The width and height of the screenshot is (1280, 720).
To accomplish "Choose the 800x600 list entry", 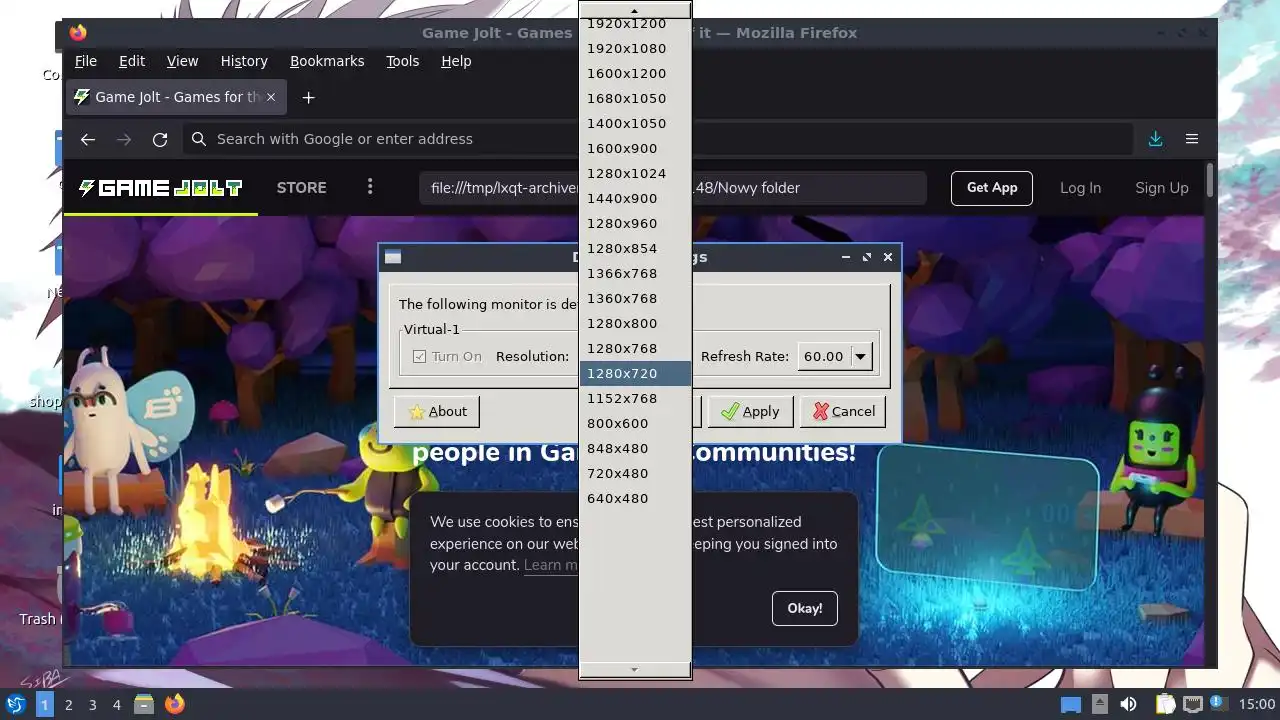I will (x=635, y=423).
